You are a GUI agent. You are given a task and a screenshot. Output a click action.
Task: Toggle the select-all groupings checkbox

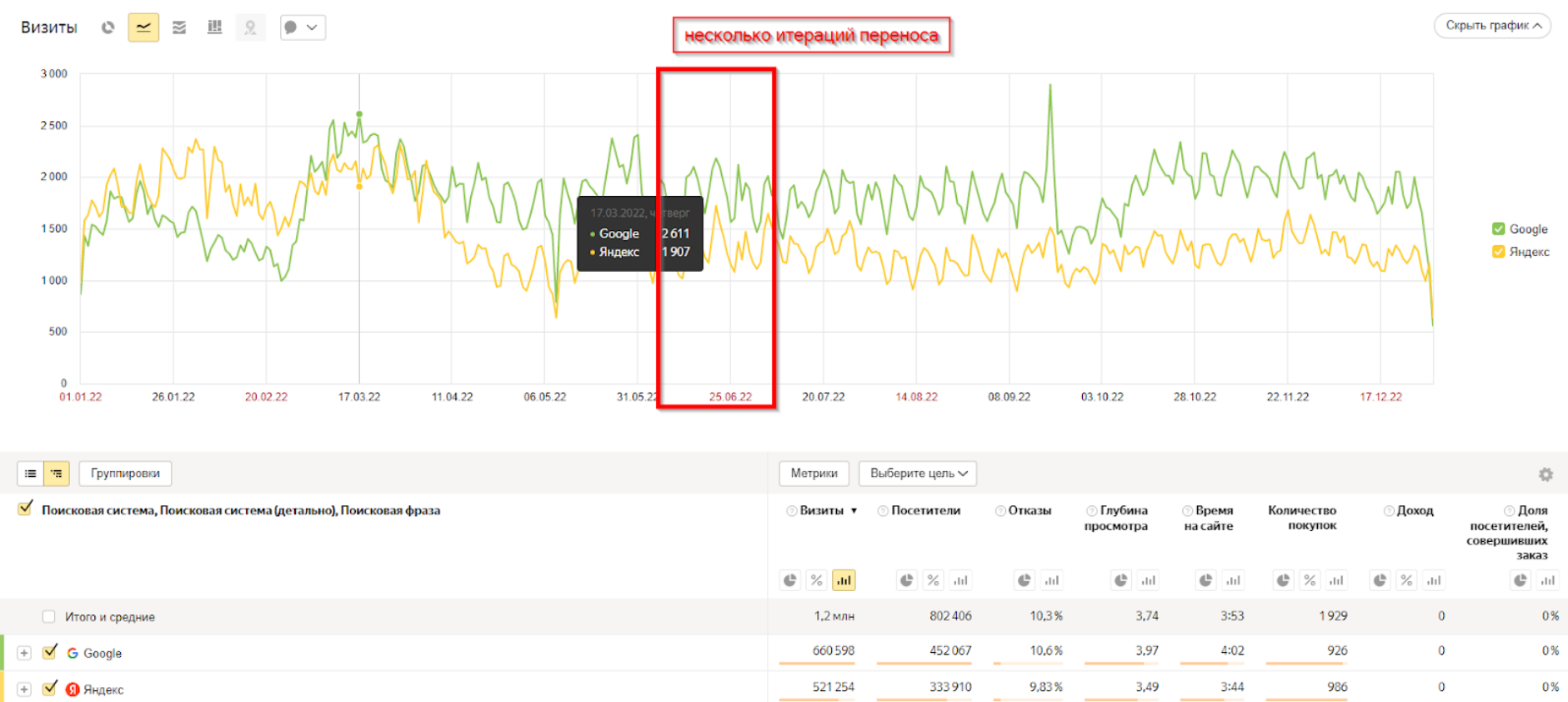pyautogui.click(x=26, y=508)
